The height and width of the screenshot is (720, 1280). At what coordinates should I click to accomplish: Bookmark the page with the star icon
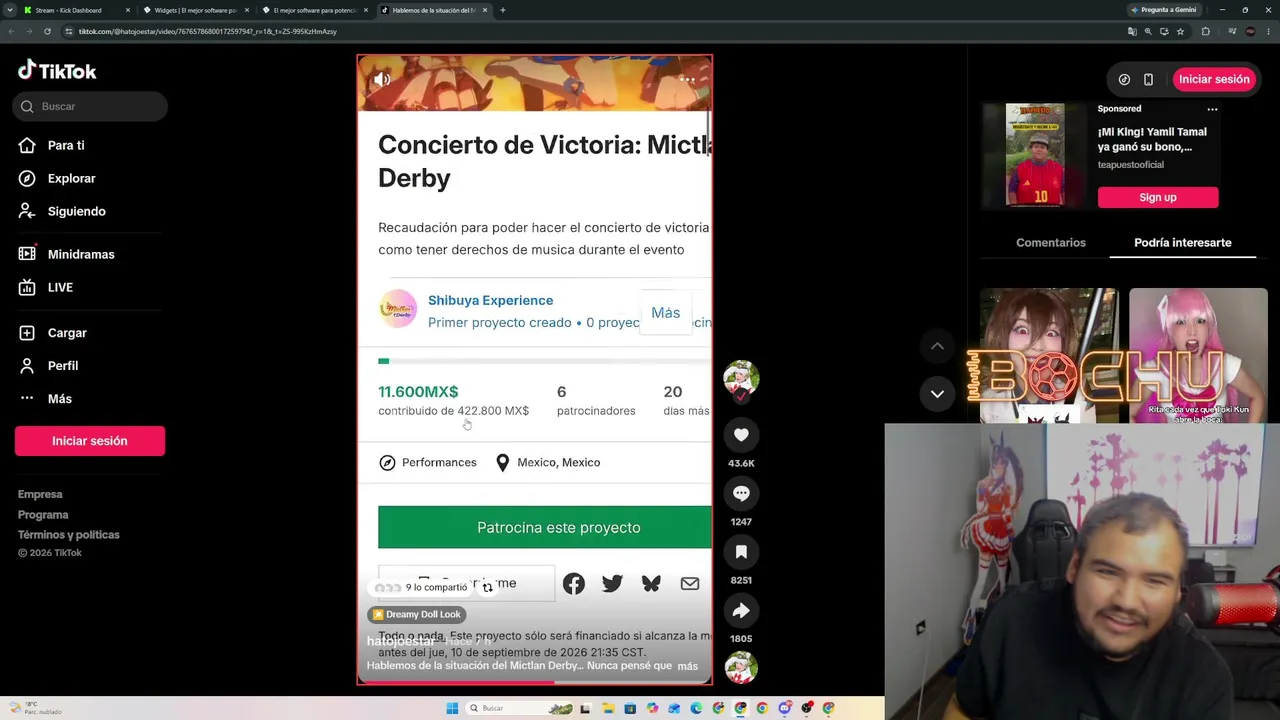coord(1181,31)
